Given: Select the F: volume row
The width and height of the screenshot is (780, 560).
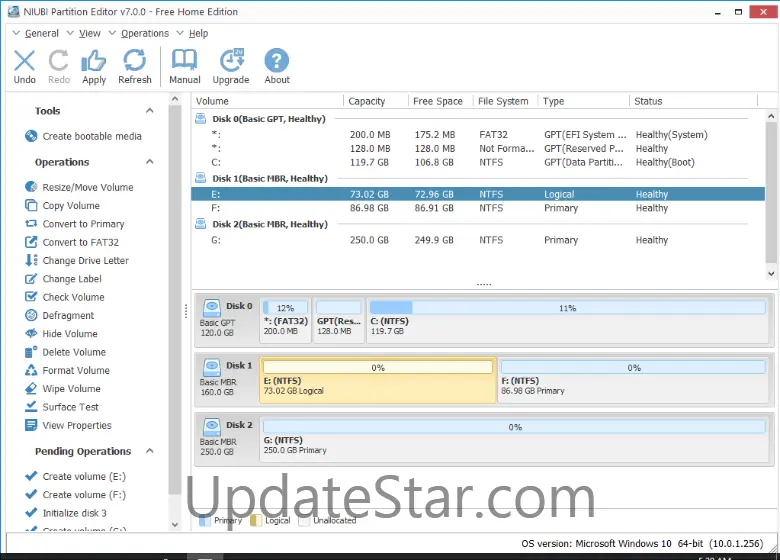Looking at the screenshot, I should 478,208.
